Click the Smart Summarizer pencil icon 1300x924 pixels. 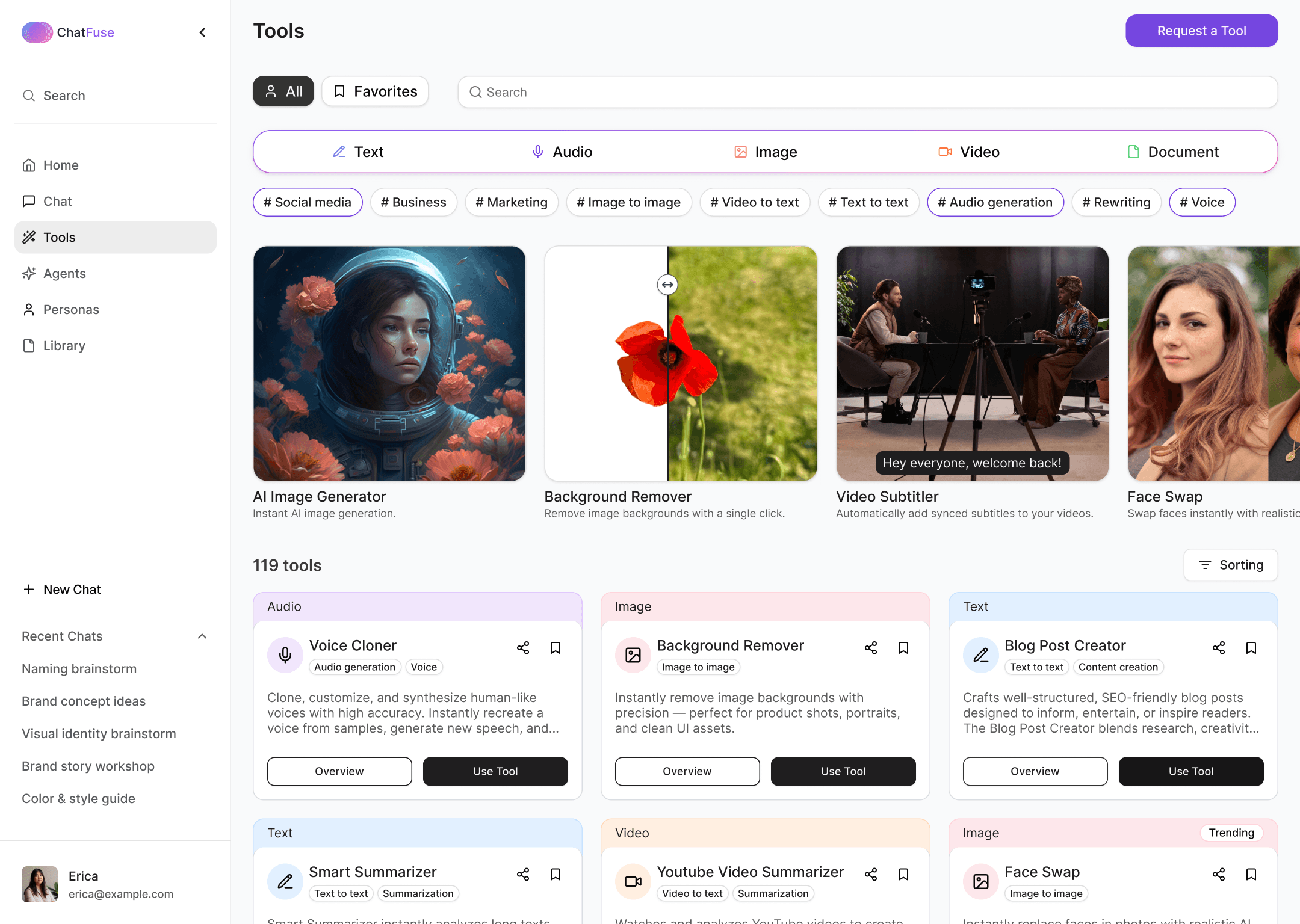285,881
